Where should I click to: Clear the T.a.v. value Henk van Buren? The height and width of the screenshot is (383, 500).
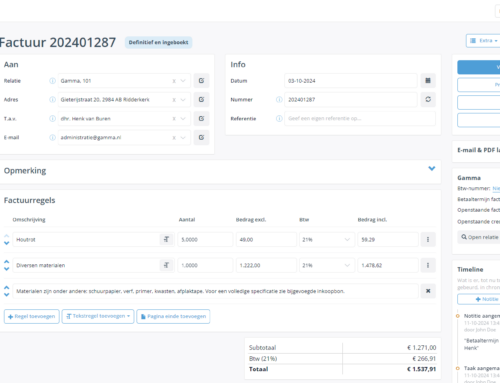tap(174, 119)
